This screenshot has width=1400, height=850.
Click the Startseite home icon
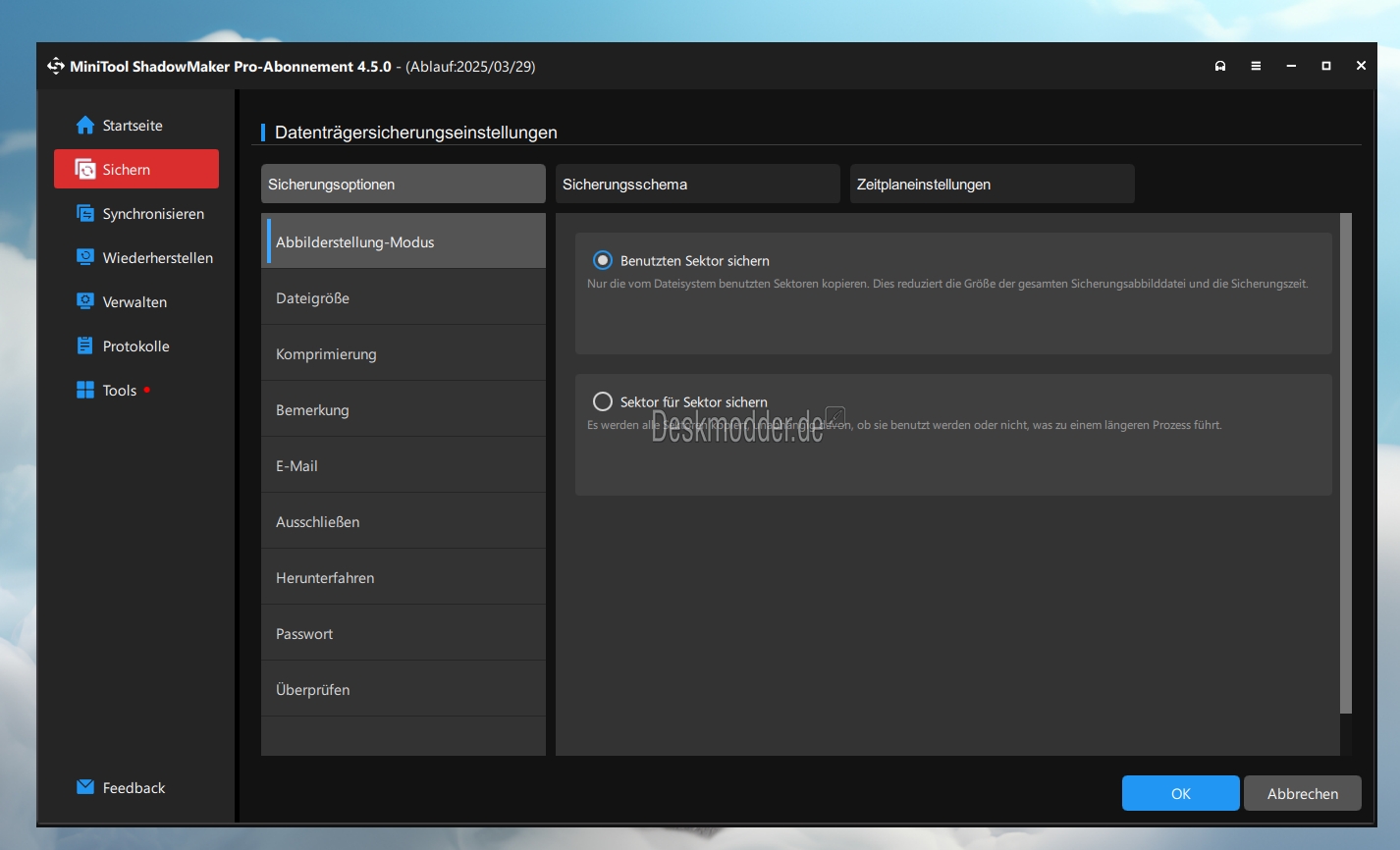click(x=85, y=125)
